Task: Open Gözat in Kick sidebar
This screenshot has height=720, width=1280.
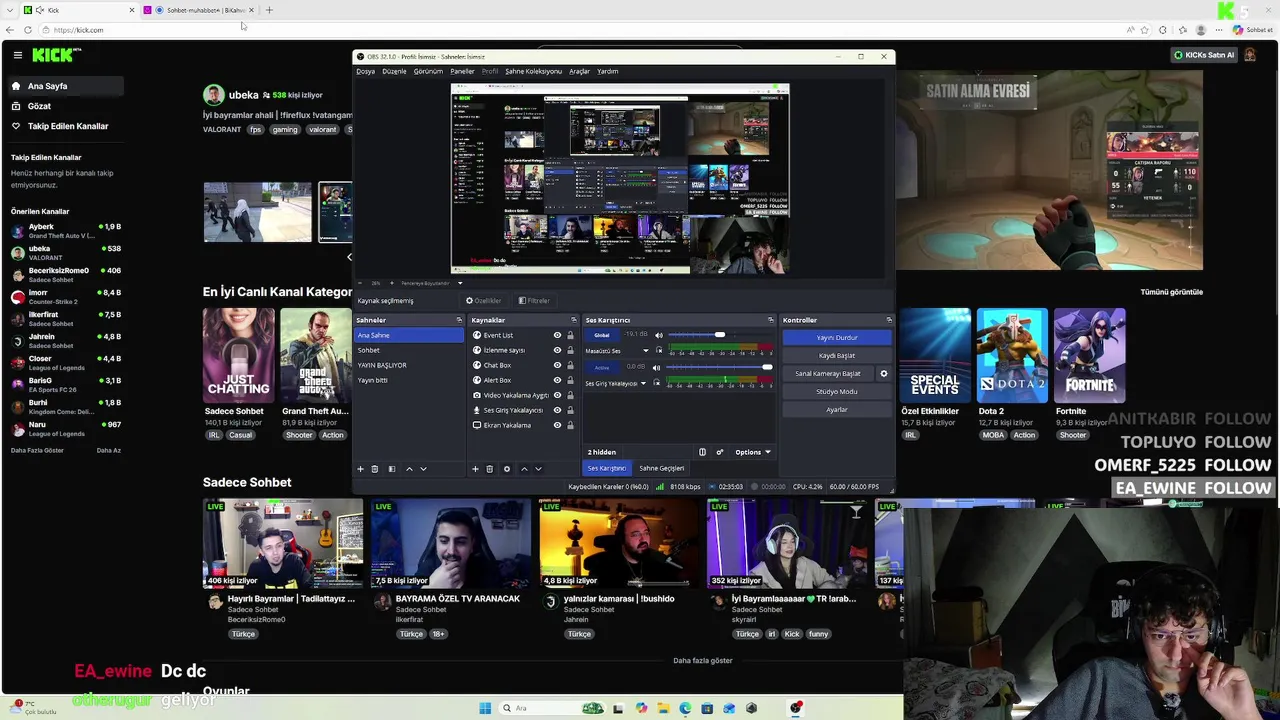Action: (x=39, y=106)
